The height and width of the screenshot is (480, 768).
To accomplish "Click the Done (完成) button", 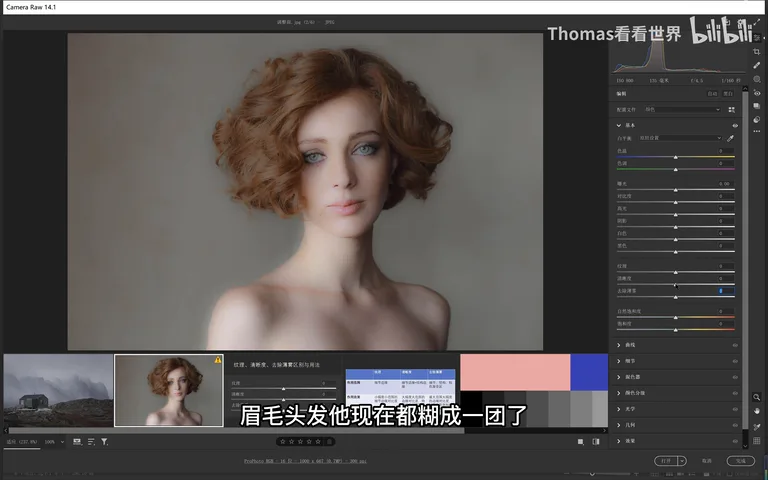I will 741,461.
